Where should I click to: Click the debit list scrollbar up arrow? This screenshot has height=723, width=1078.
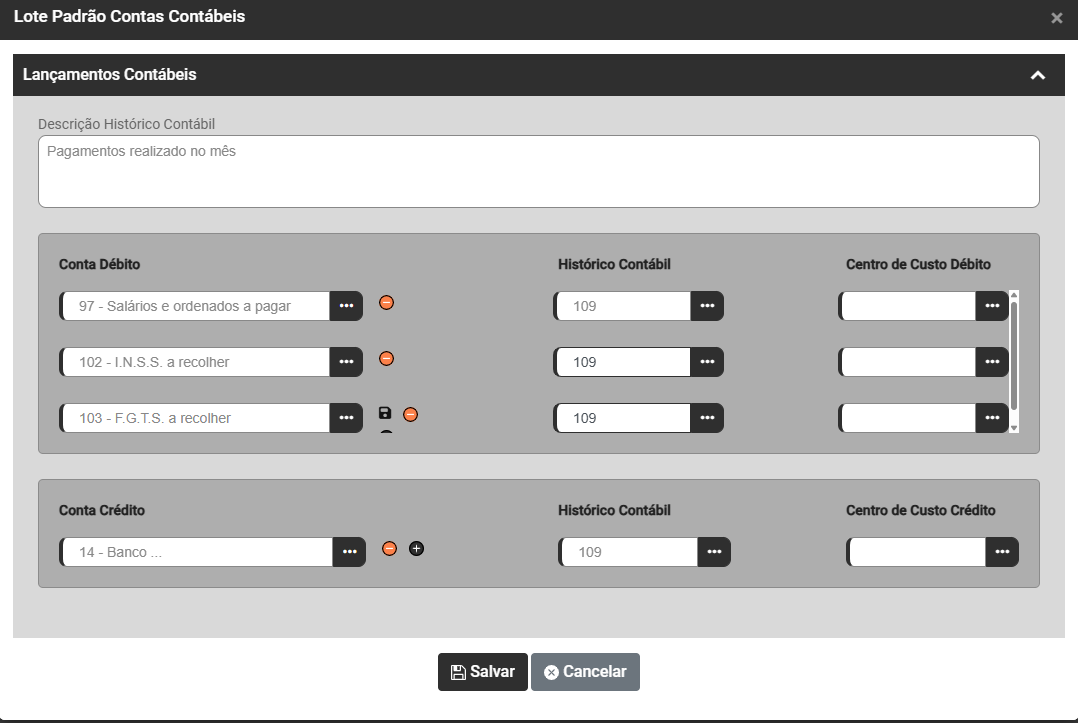1013,296
